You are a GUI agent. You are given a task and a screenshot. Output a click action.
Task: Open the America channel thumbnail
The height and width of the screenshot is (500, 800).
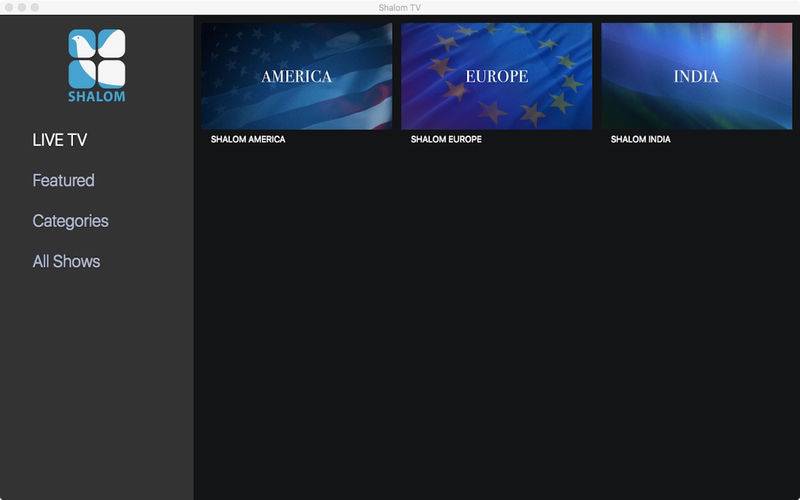[x=297, y=76]
